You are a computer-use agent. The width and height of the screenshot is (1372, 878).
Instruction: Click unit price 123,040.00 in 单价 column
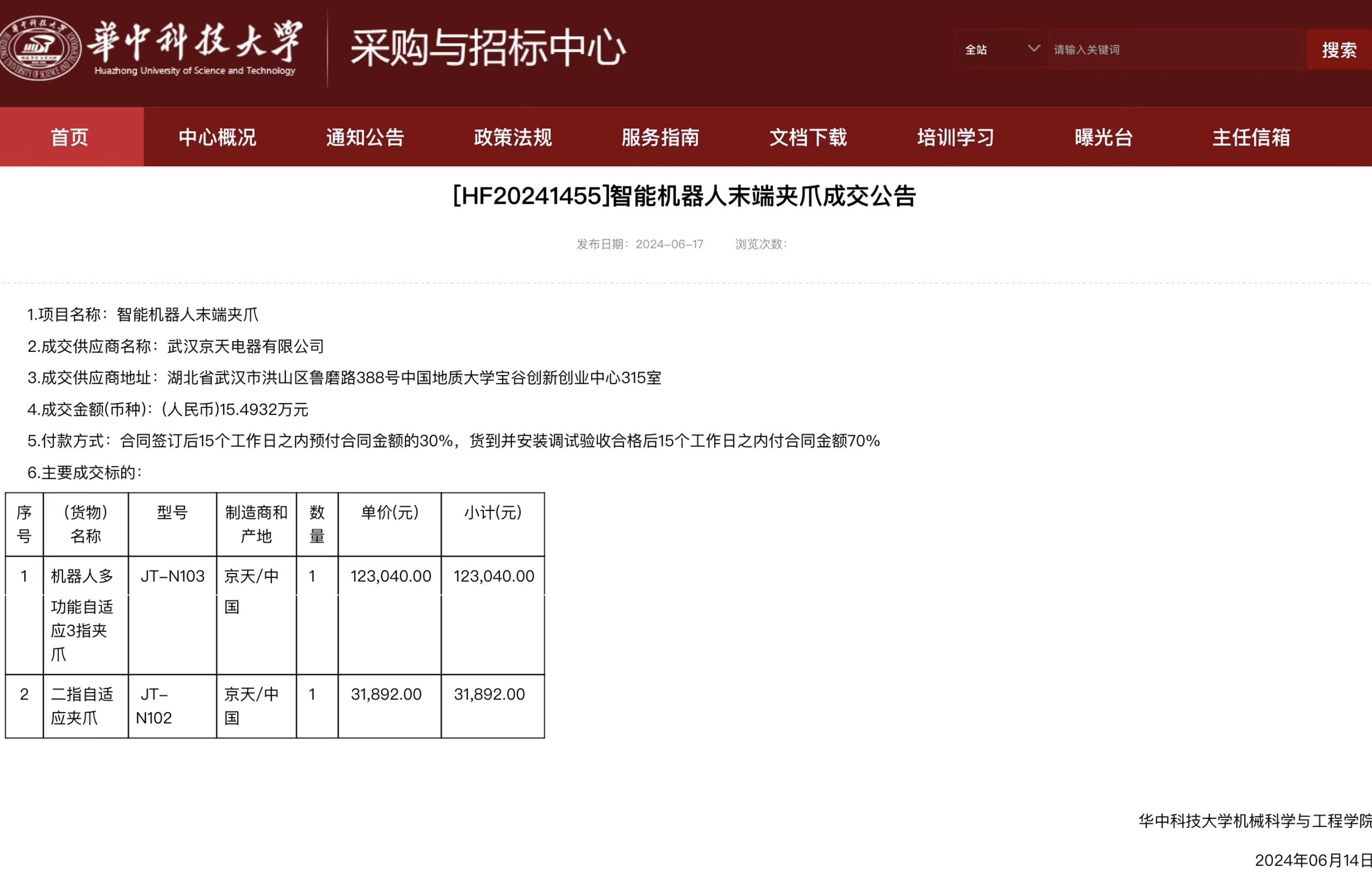point(391,576)
